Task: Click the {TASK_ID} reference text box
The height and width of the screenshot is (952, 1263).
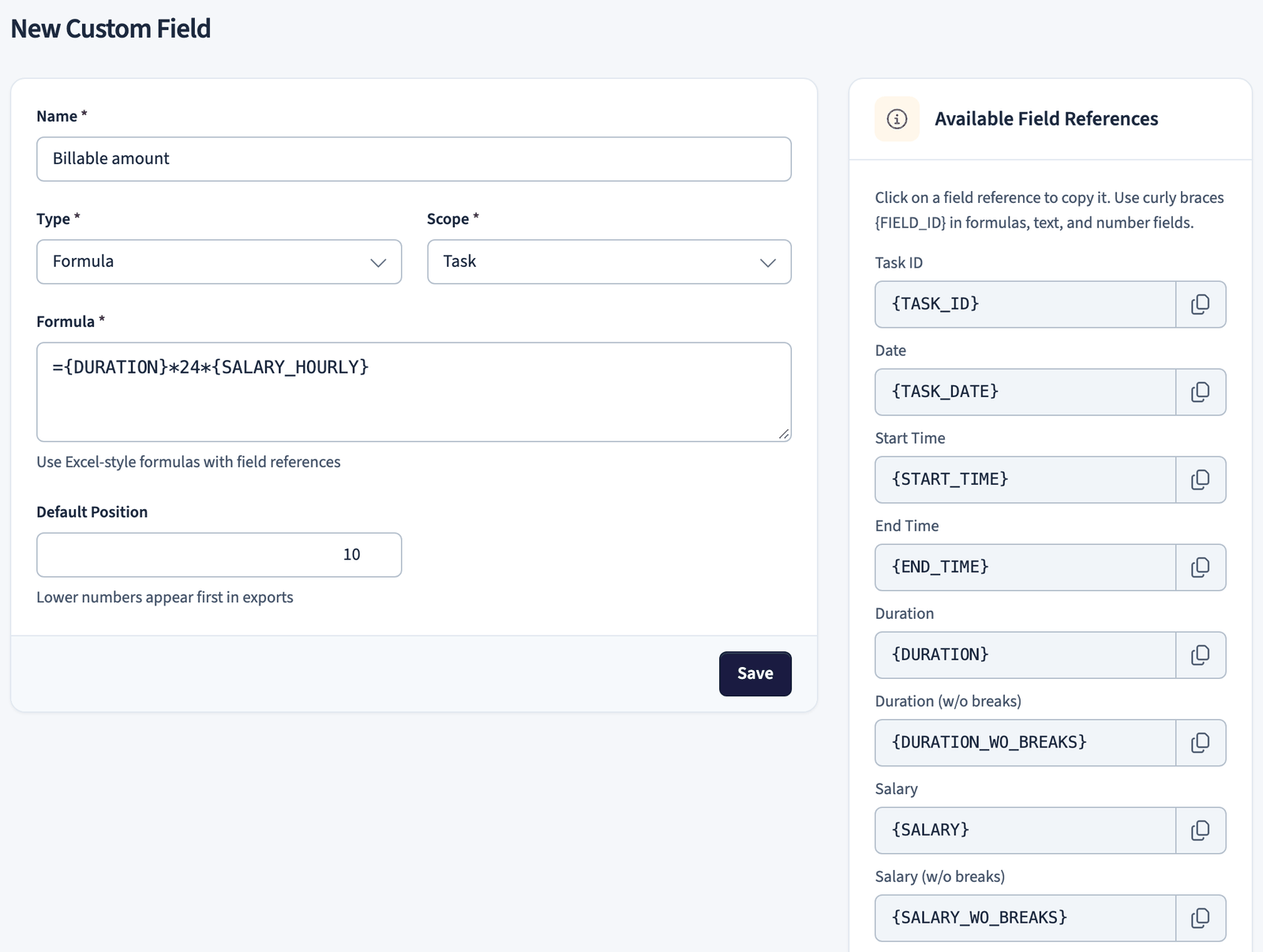Action: coord(1025,305)
